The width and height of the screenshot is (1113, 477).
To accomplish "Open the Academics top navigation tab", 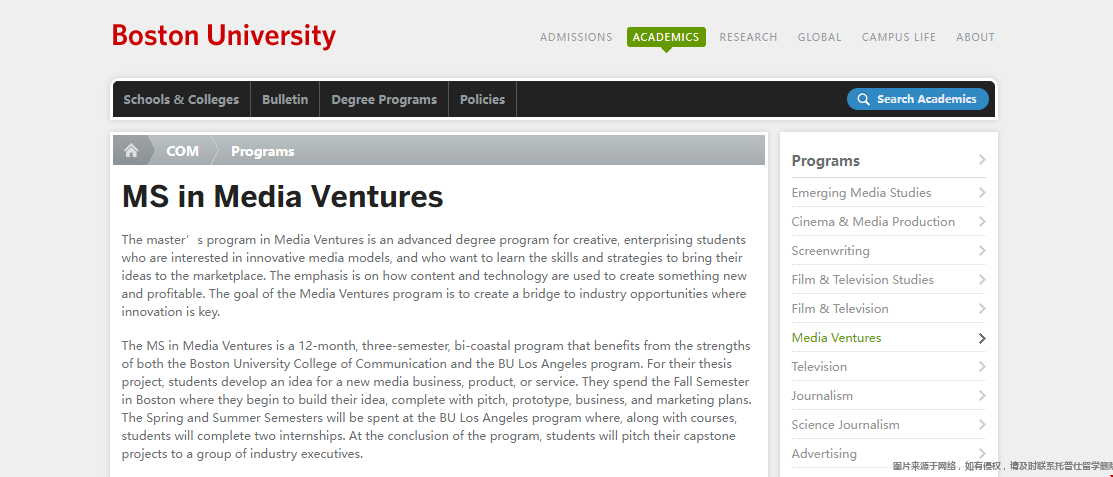I will tap(666, 37).
